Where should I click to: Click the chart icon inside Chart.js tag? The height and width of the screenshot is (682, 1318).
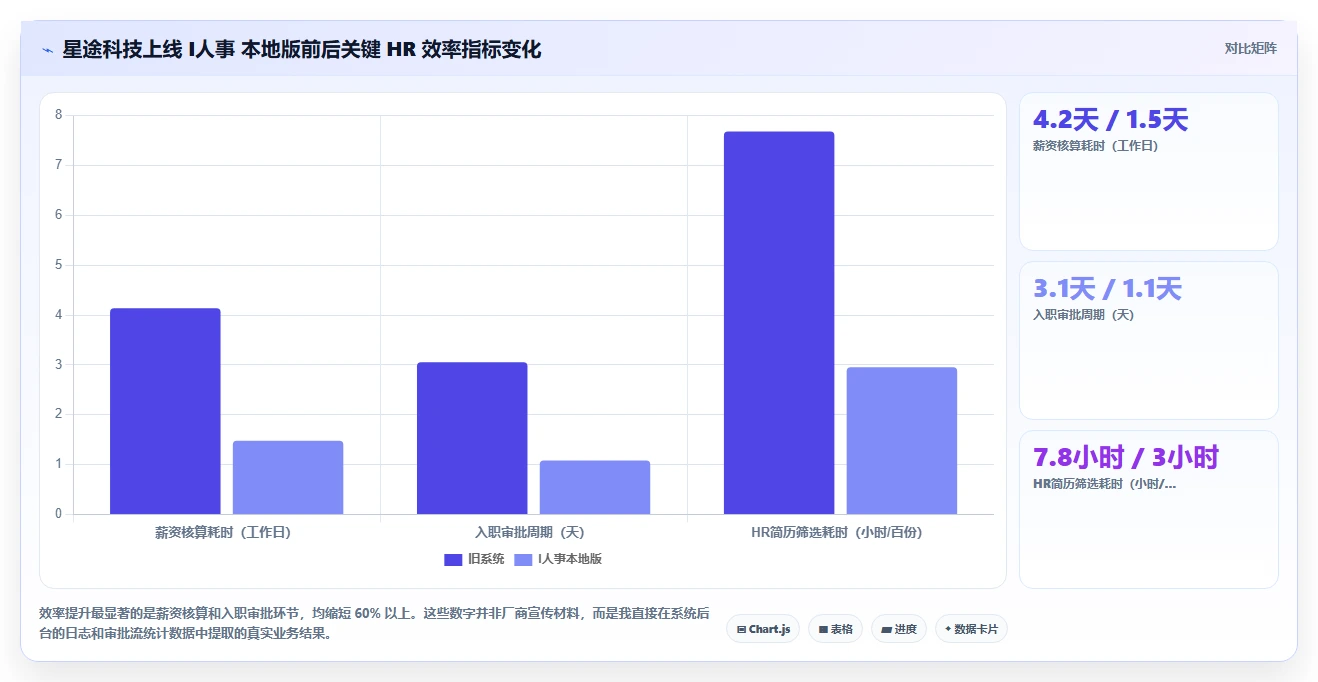tap(741, 630)
